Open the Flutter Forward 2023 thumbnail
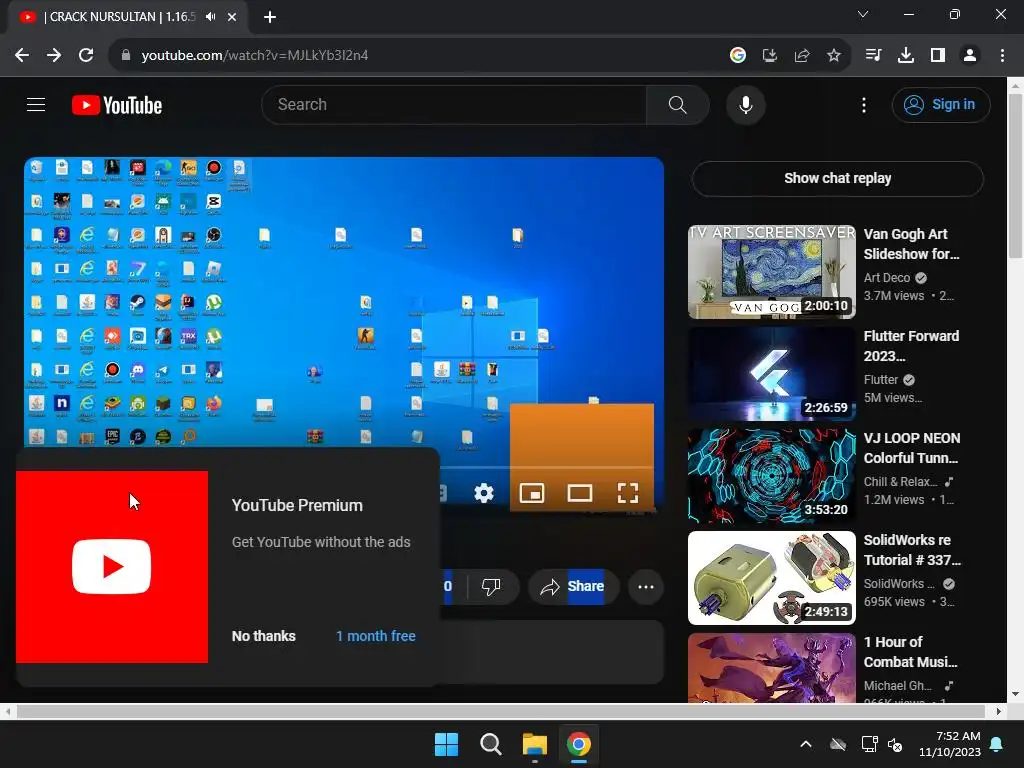 coord(771,374)
